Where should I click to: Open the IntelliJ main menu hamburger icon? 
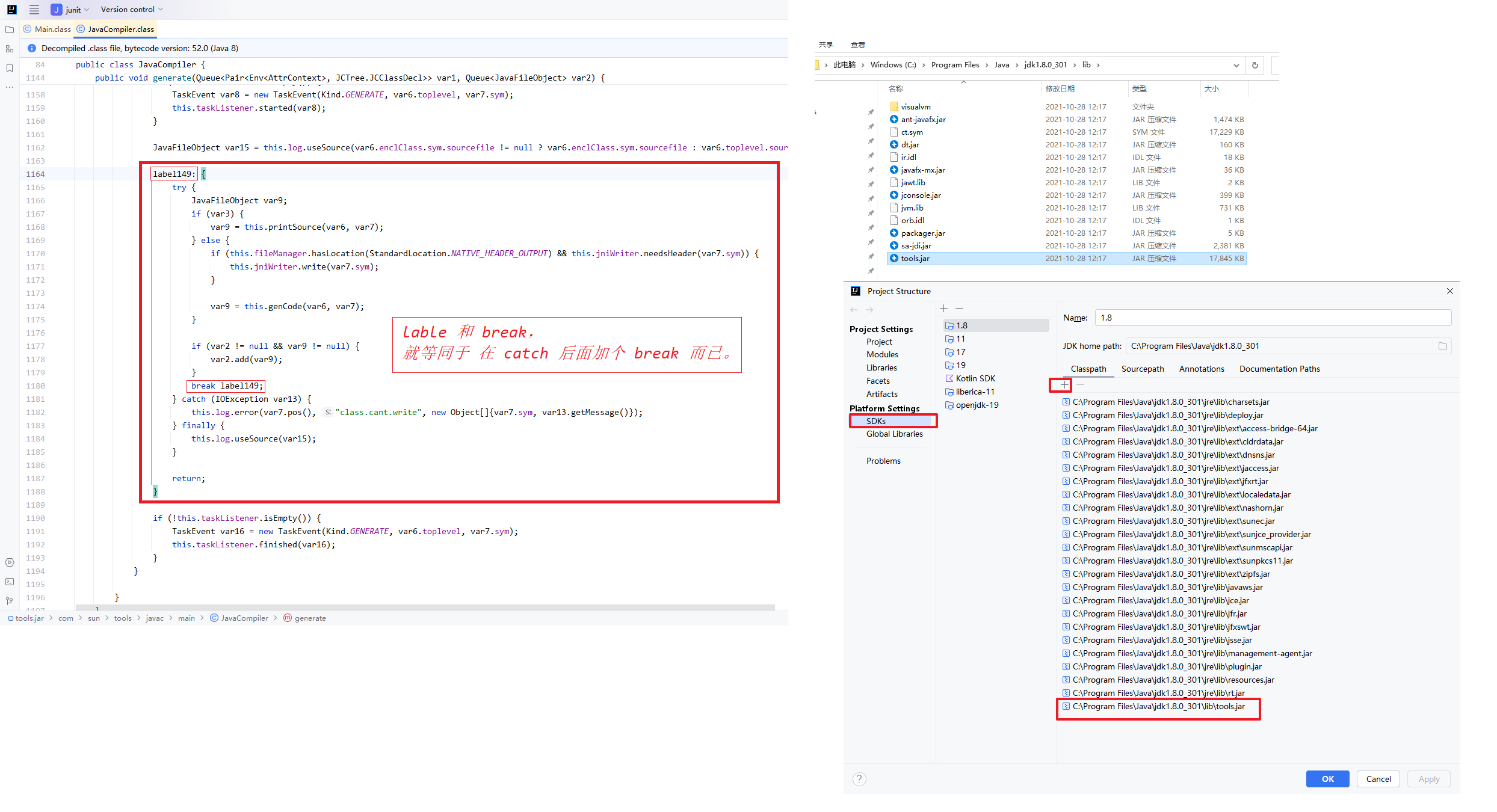tap(34, 10)
